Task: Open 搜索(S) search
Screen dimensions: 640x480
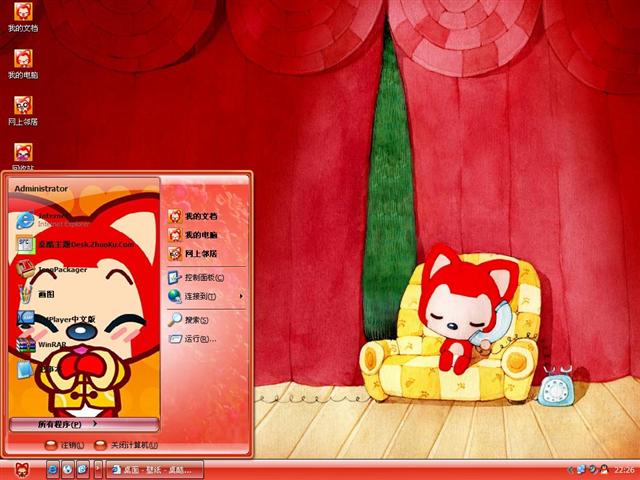Action: (x=189, y=320)
